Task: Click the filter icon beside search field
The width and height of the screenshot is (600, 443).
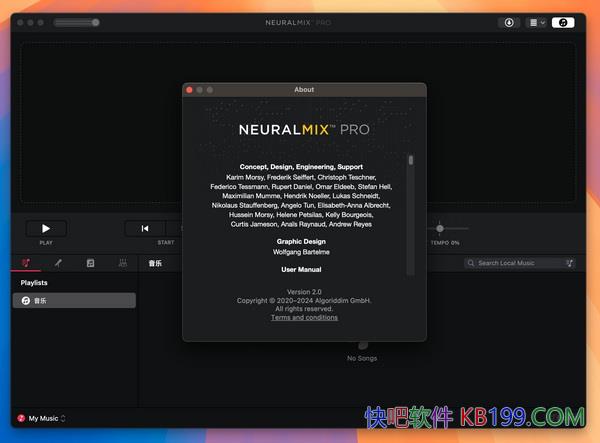Action: click(x=569, y=263)
